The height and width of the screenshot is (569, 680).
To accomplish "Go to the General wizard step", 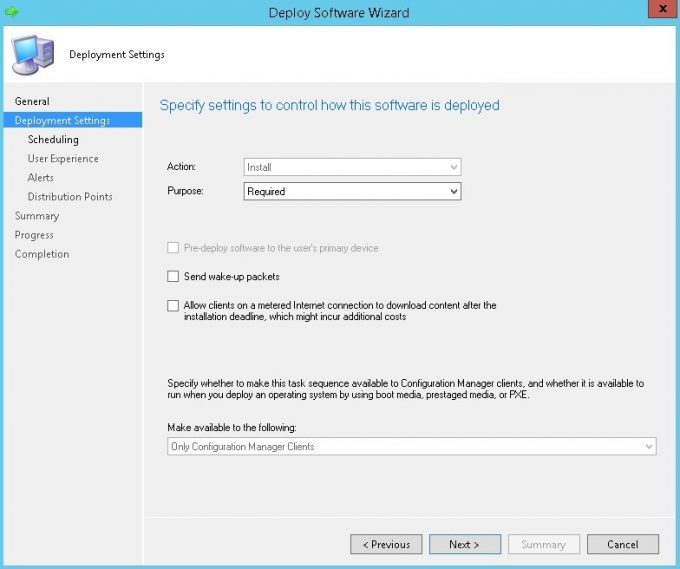I will click(32, 101).
